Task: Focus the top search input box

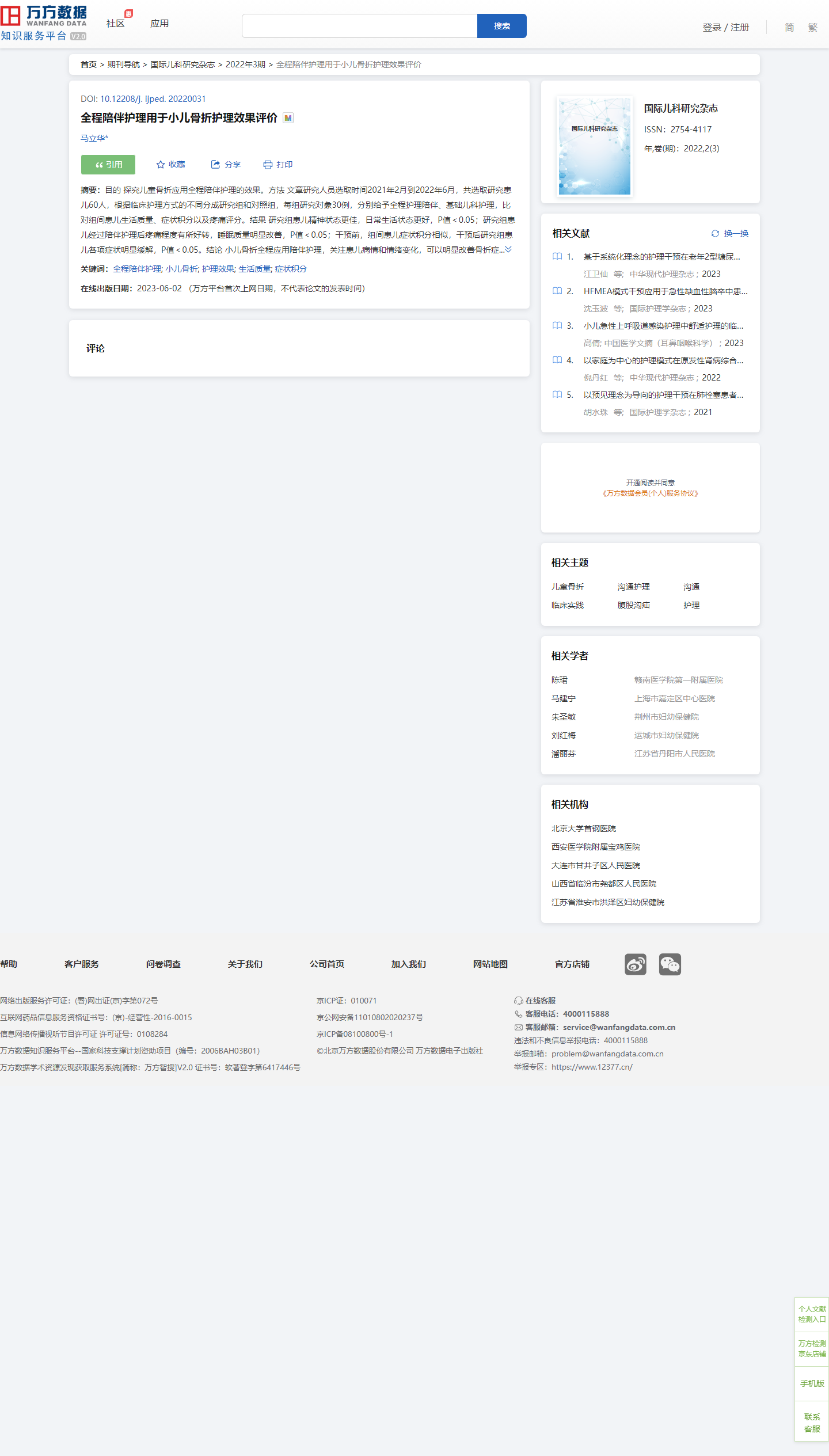Action: (x=360, y=26)
